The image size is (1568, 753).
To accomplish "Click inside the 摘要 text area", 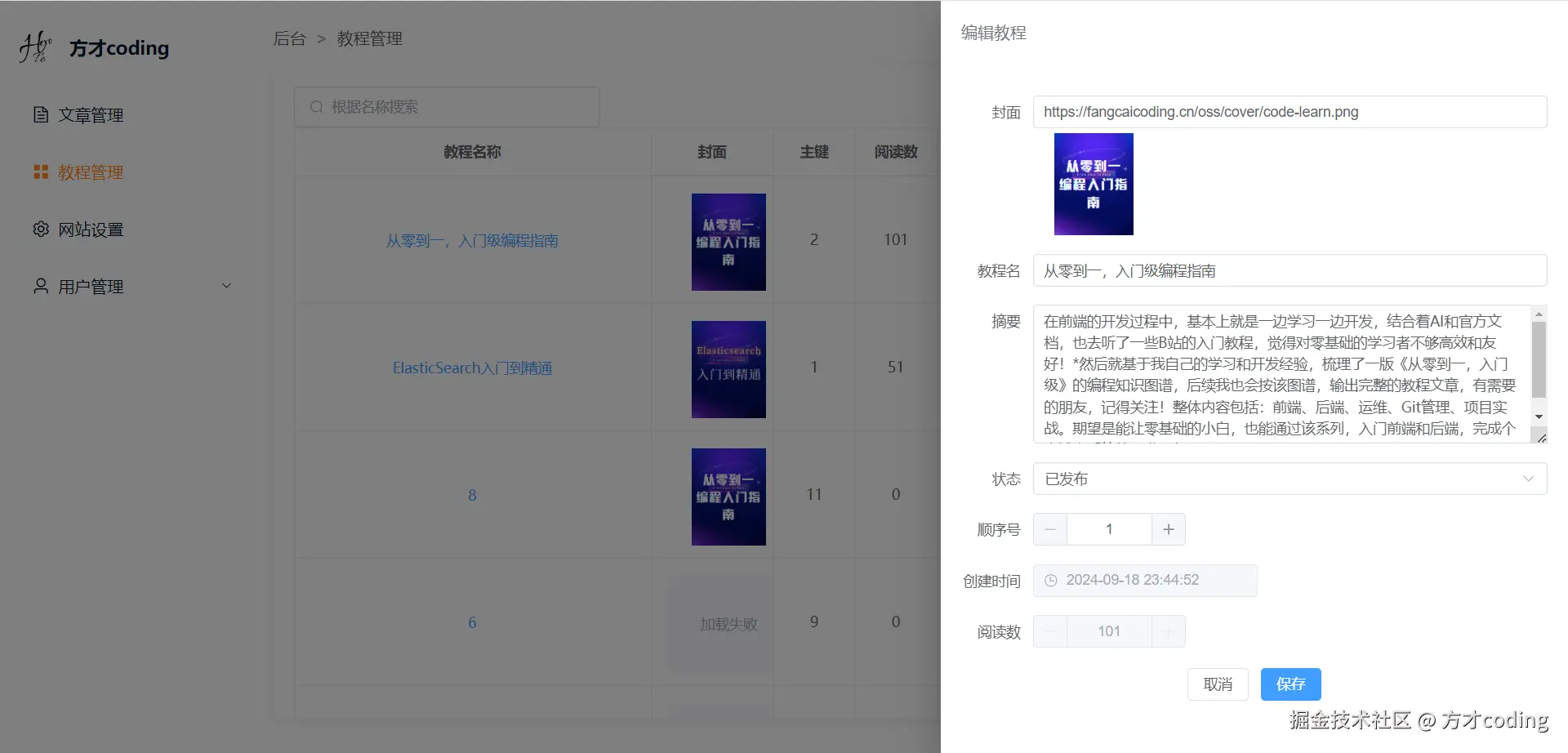I will (x=1281, y=374).
